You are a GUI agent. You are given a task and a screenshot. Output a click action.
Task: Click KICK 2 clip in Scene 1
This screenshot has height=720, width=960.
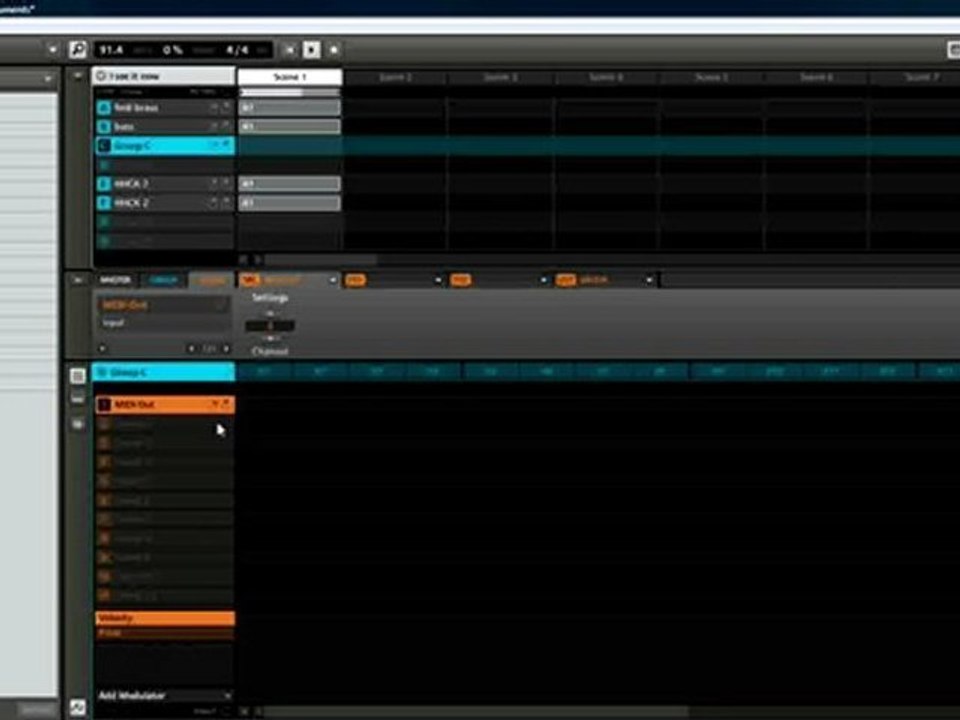click(290, 203)
